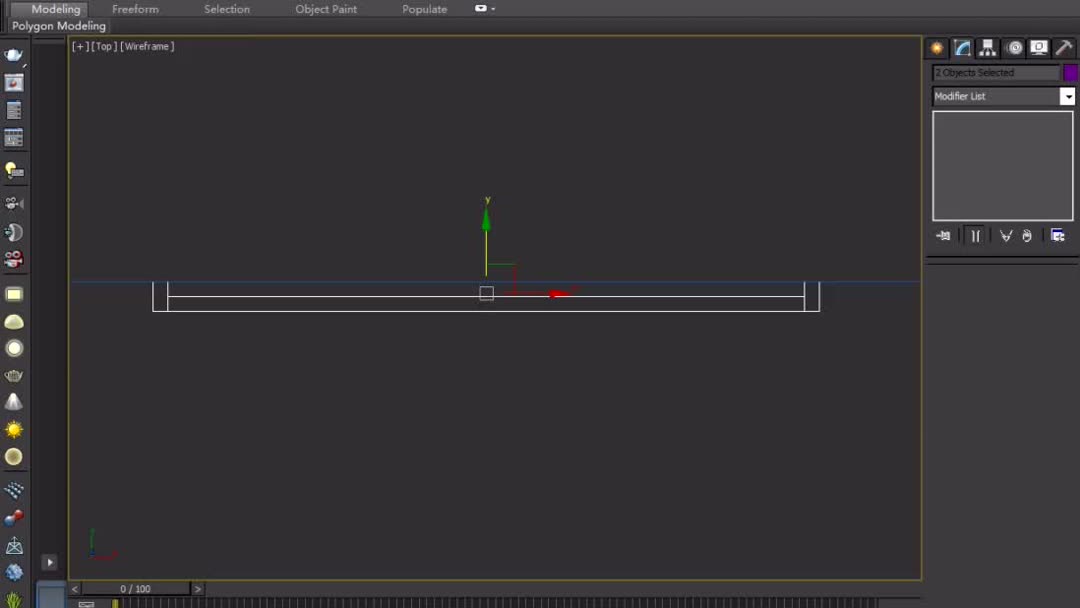
Task: Switch to the Freeform ribbon tab
Action: pos(135,9)
